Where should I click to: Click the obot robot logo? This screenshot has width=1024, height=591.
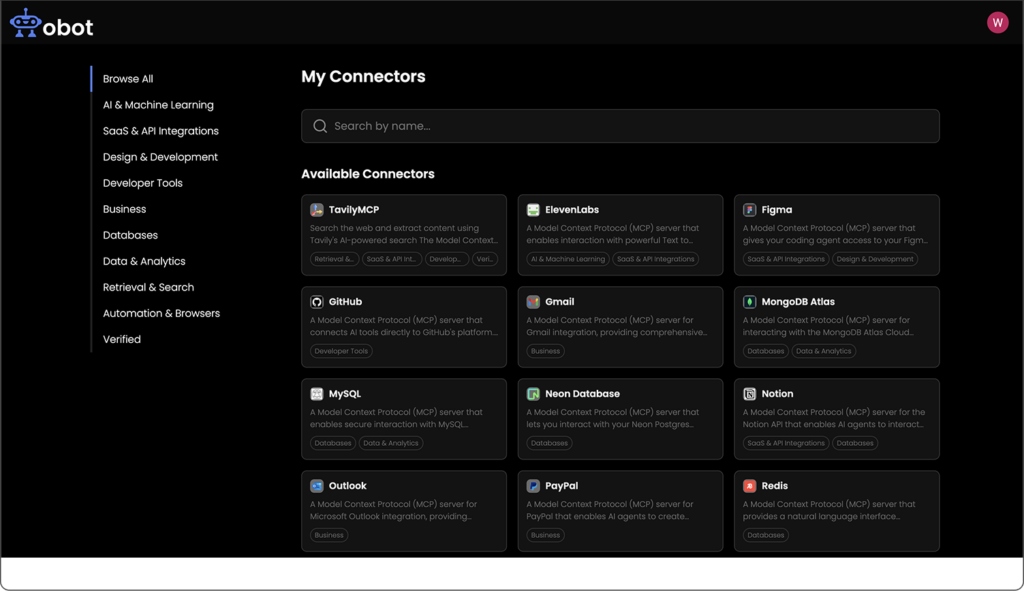25,24
